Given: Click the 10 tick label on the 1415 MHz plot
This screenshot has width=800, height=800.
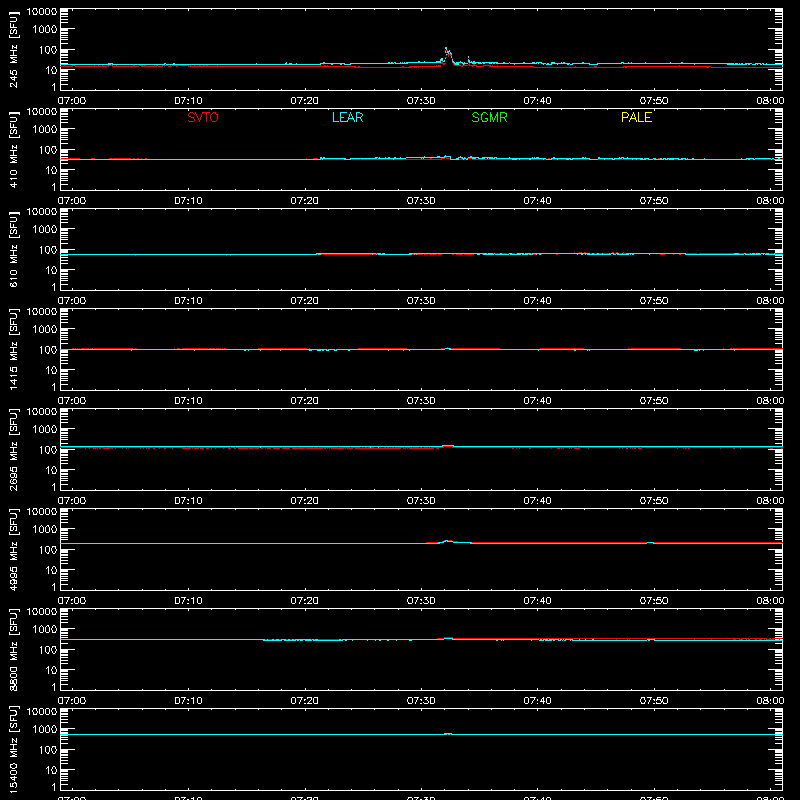Looking at the screenshot, I should 51,370.
